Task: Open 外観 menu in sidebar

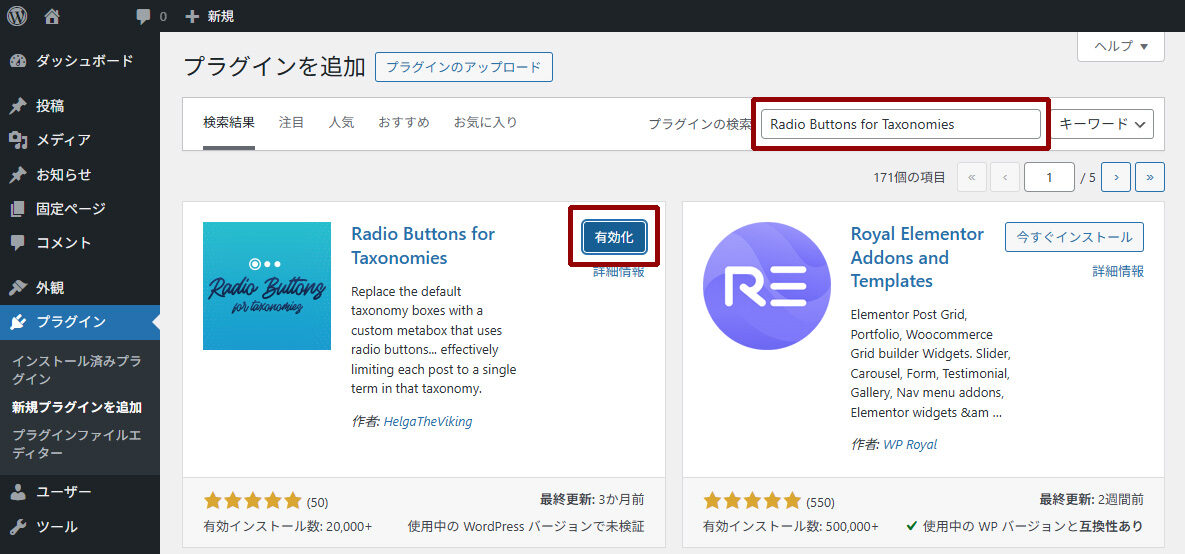Action: (x=80, y=287)
